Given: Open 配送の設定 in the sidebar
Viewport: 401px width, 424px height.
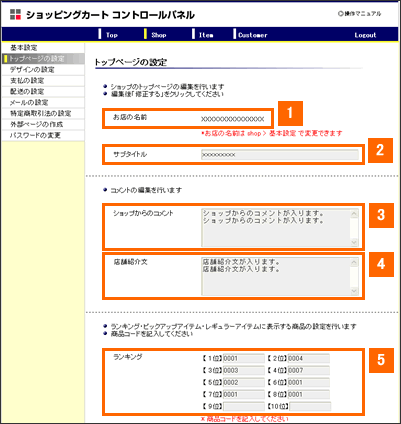Looking at the screenshot, I should pyautogui.click(x=43, y=92).
